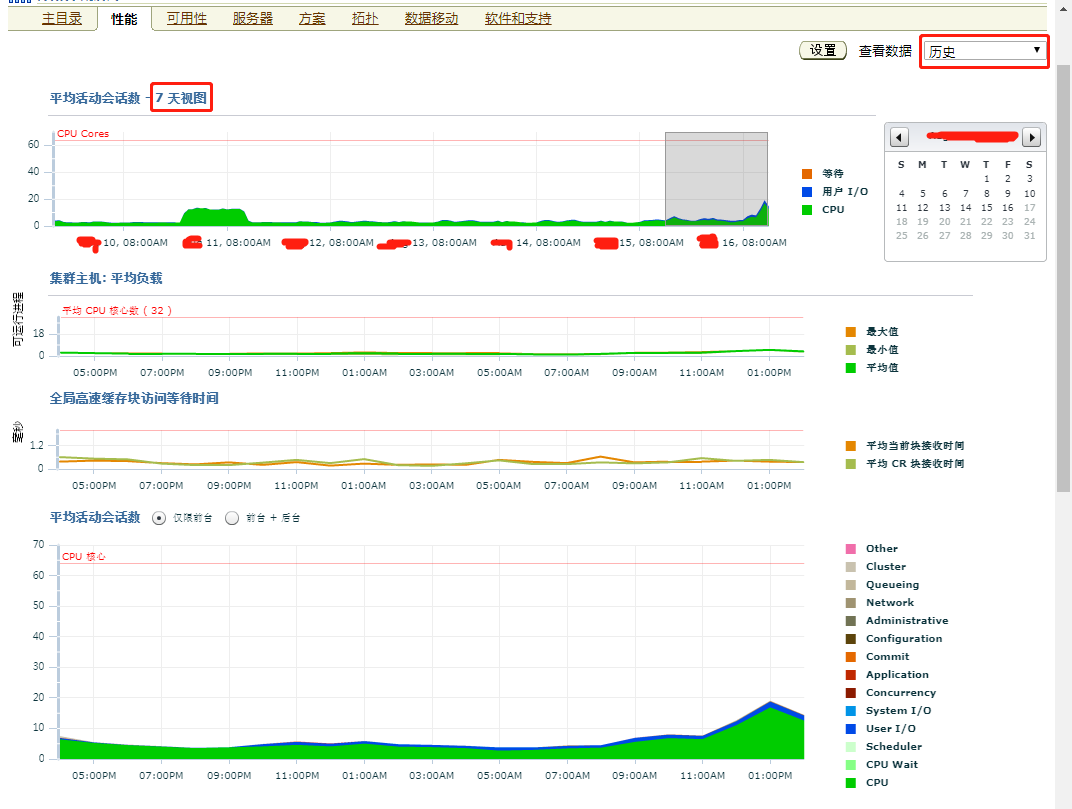Click the System I/O legend square
The height and width of the screenshot is (809, 1072).
click(x=852, y=710)
